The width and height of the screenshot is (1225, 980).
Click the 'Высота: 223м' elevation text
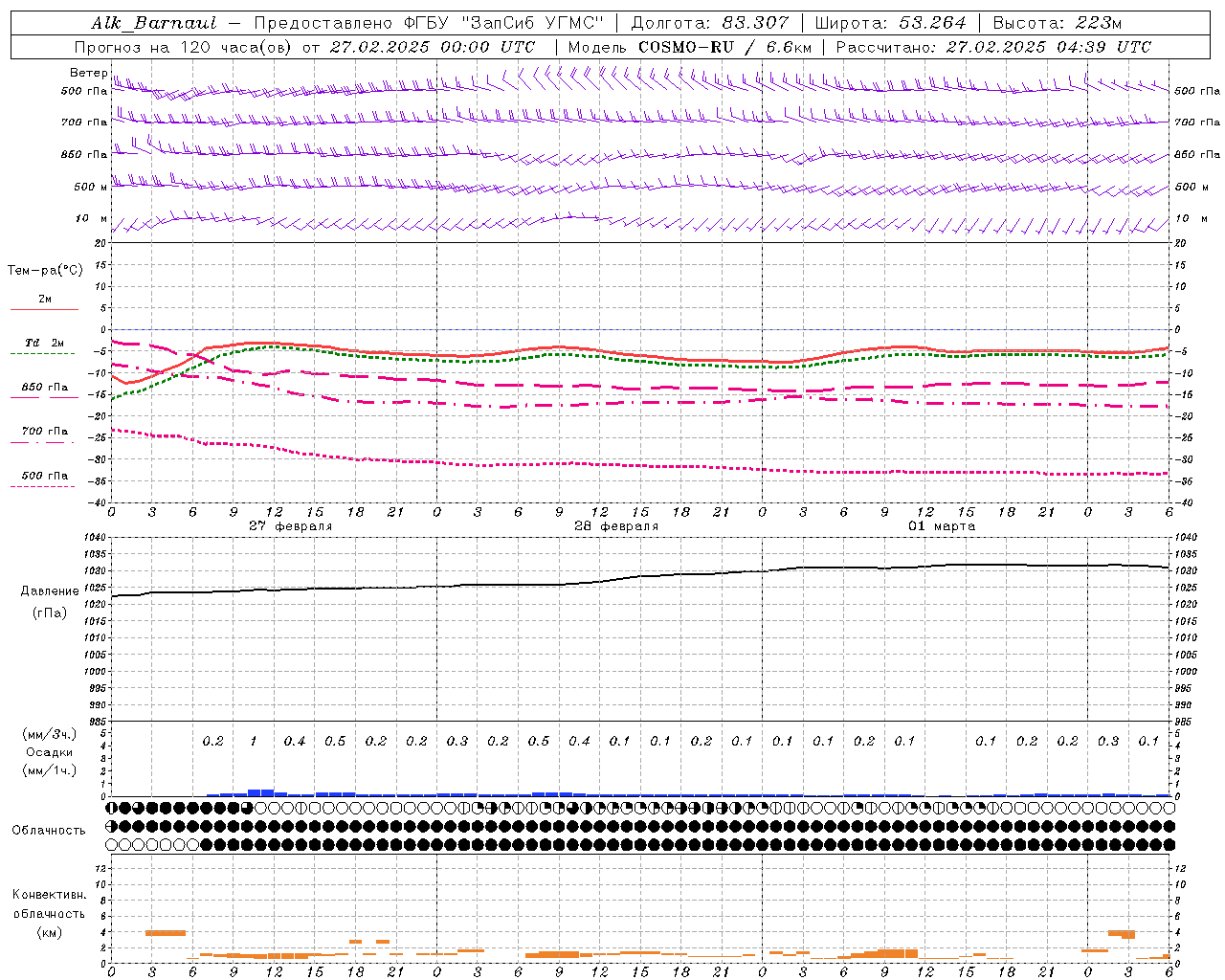1058,23
